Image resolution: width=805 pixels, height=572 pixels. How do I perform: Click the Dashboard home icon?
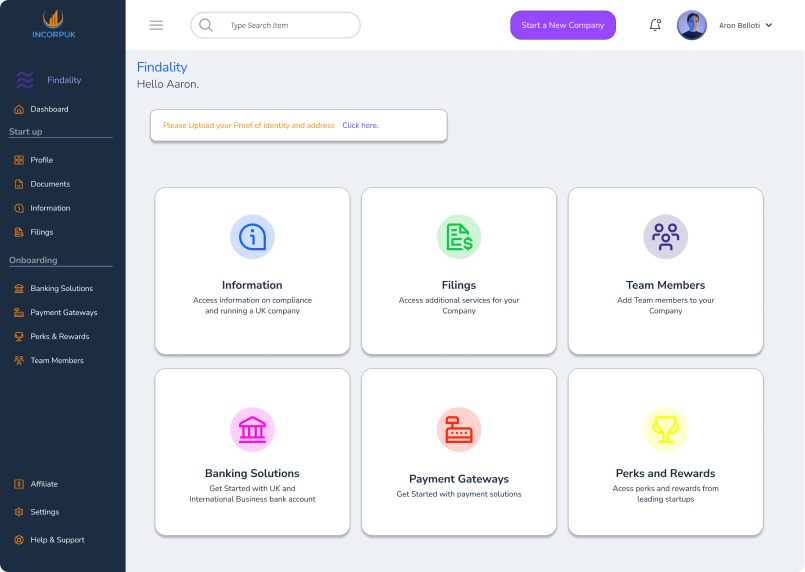[x=19, y=109]
